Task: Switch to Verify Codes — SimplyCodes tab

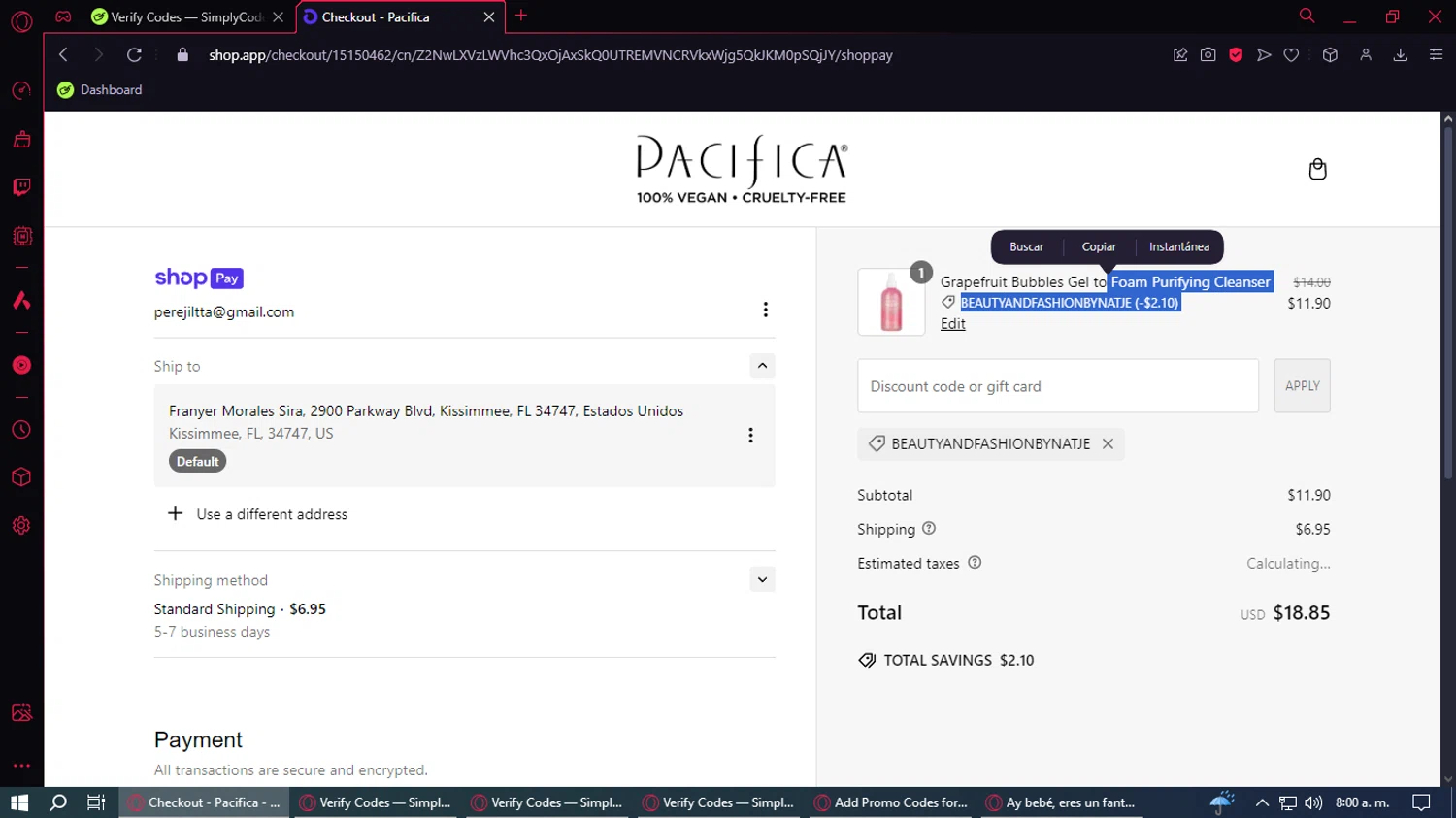Action: point(177,16)
